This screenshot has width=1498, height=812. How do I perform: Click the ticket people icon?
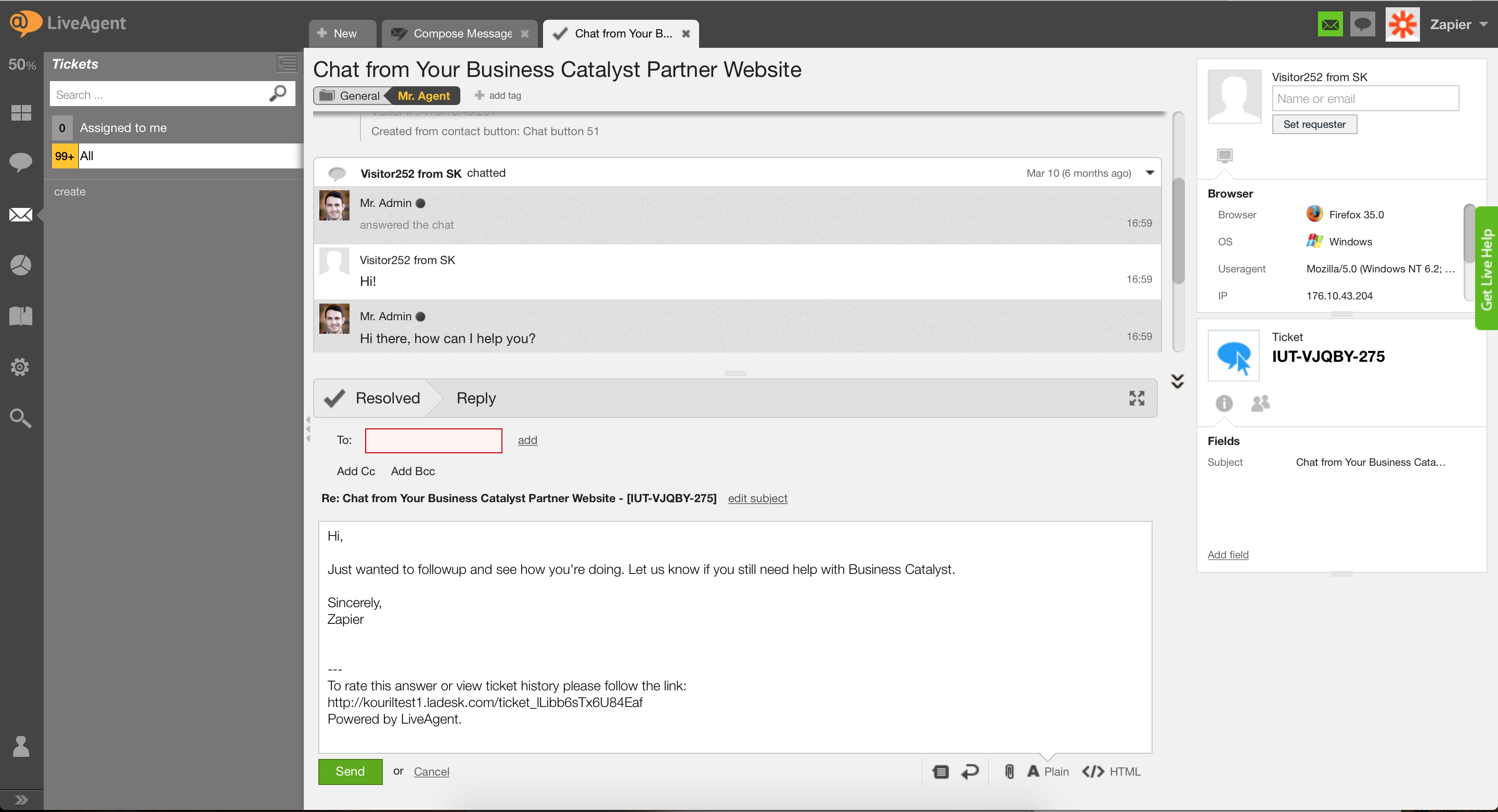[x=1260, y=403]
